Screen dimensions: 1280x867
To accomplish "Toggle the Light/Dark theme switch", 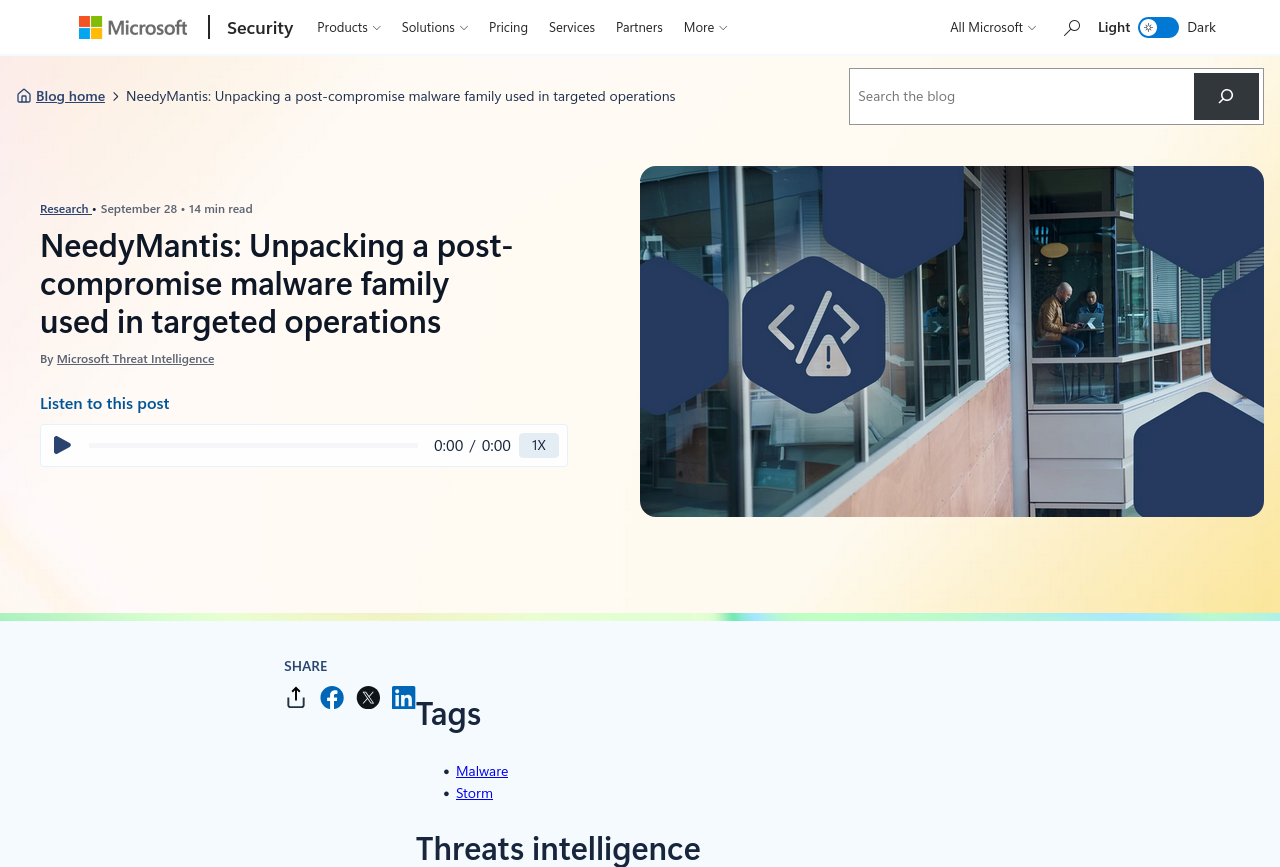I will [1158, 27].
